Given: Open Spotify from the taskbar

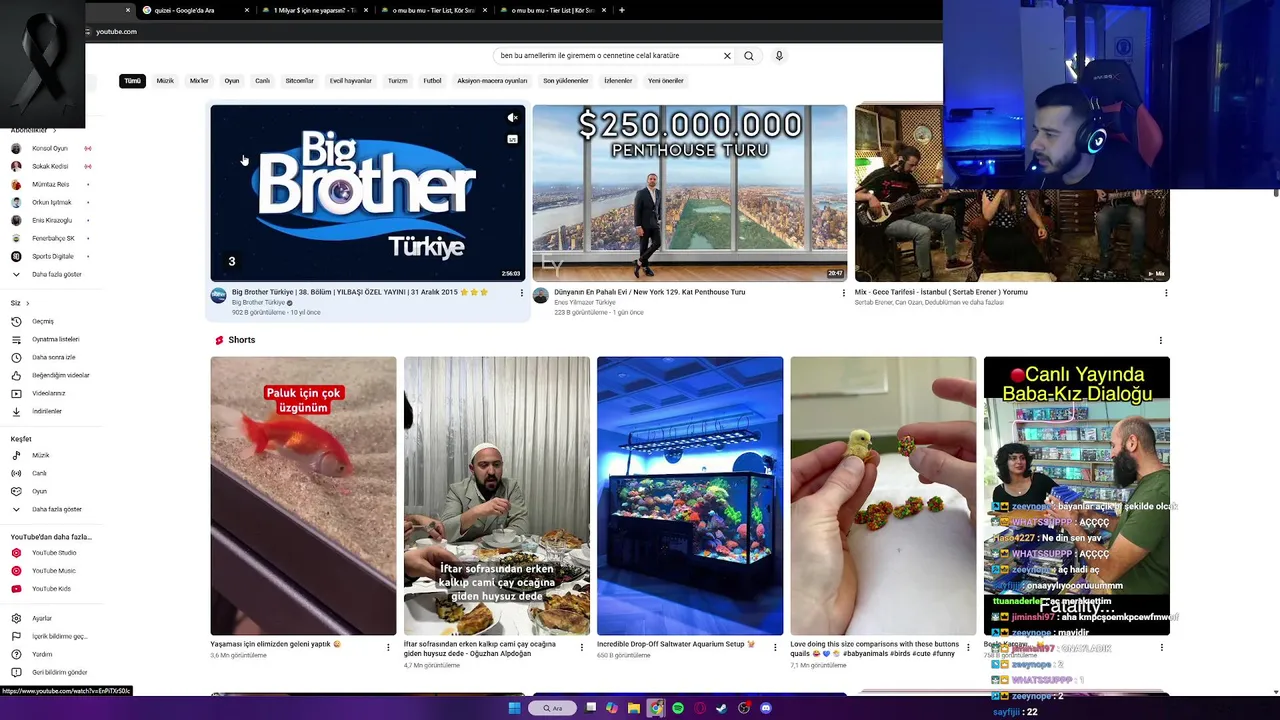Looking at the screenshot, I should pos(678,708).
